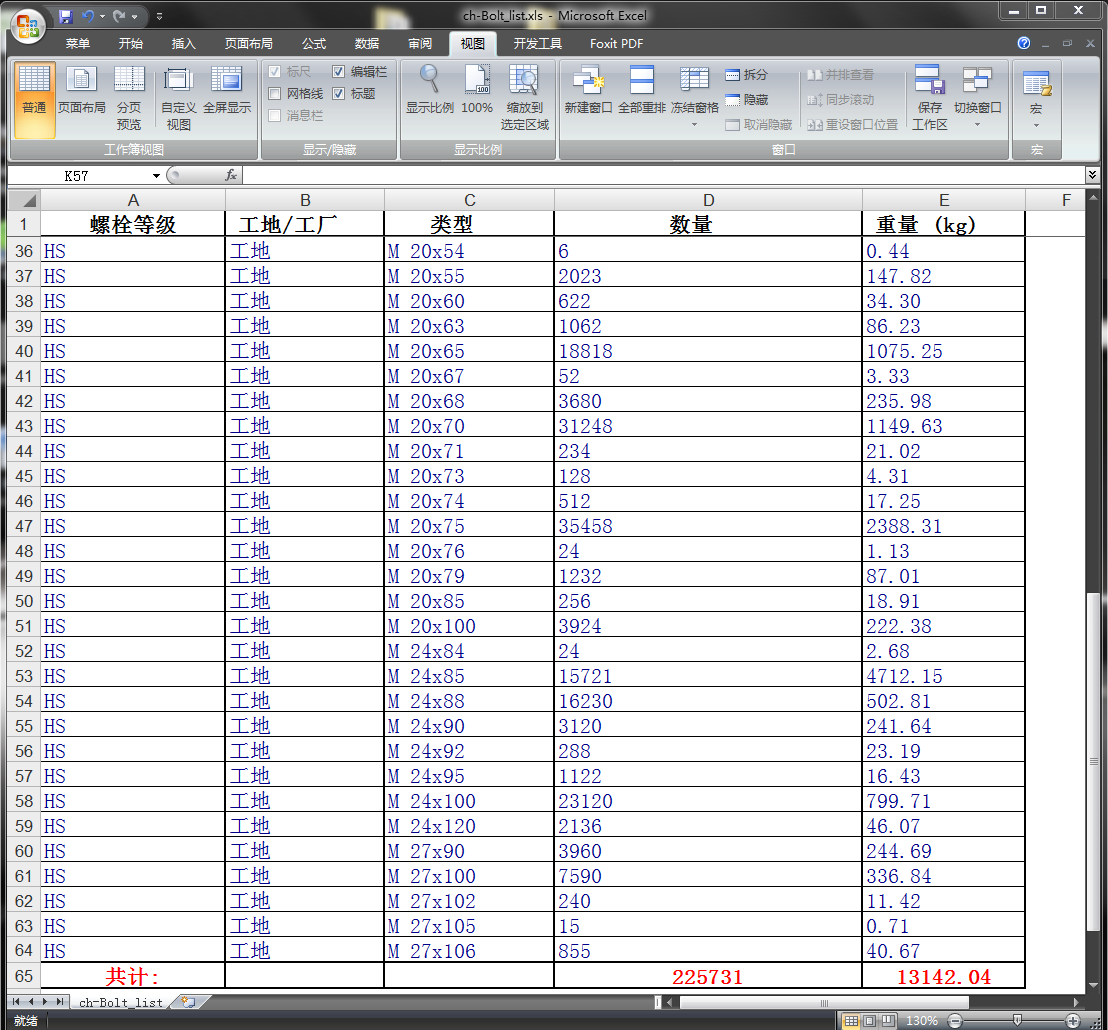
Task: Set zoom to 100%
Action: [x=477, y=90]
